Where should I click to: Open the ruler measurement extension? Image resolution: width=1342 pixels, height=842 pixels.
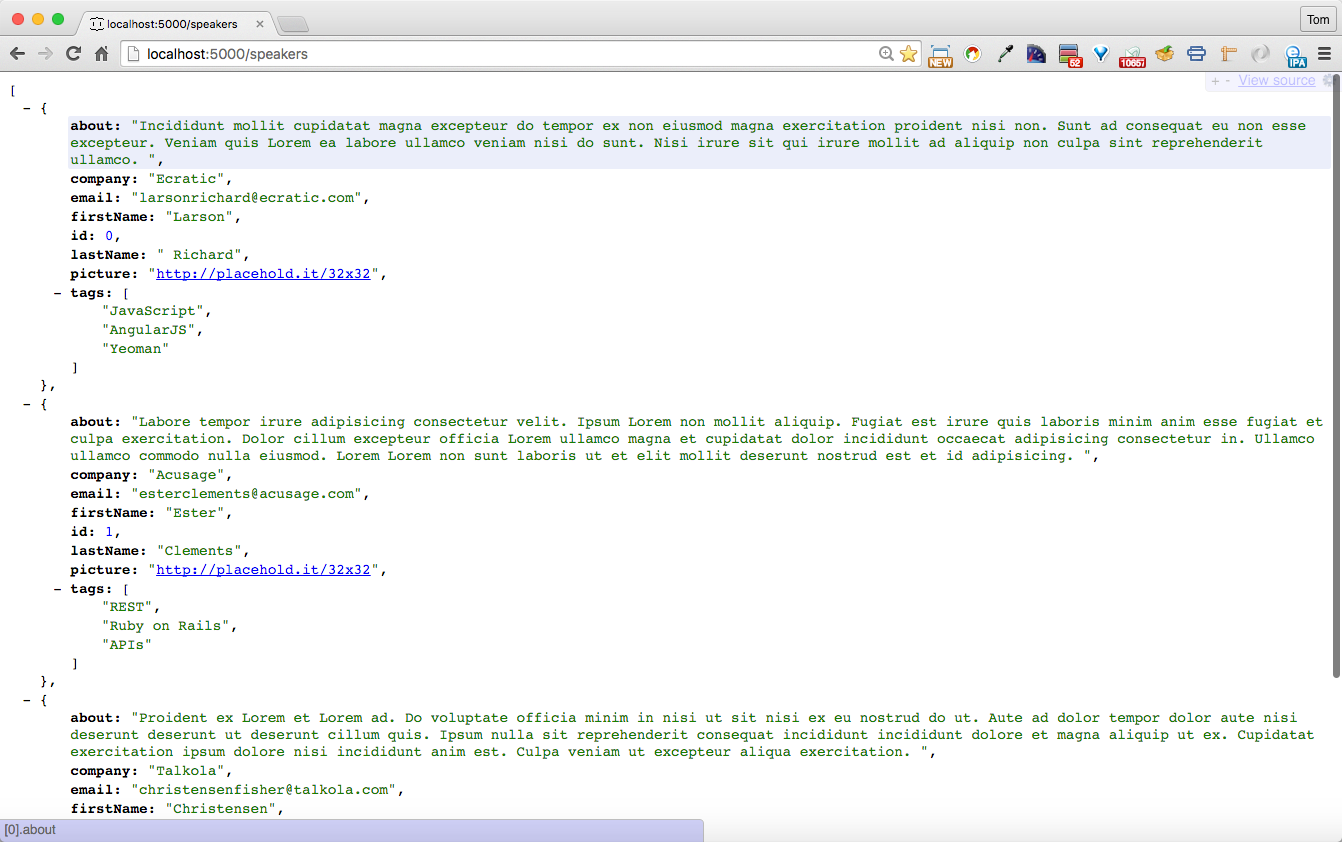(1228, 54)
